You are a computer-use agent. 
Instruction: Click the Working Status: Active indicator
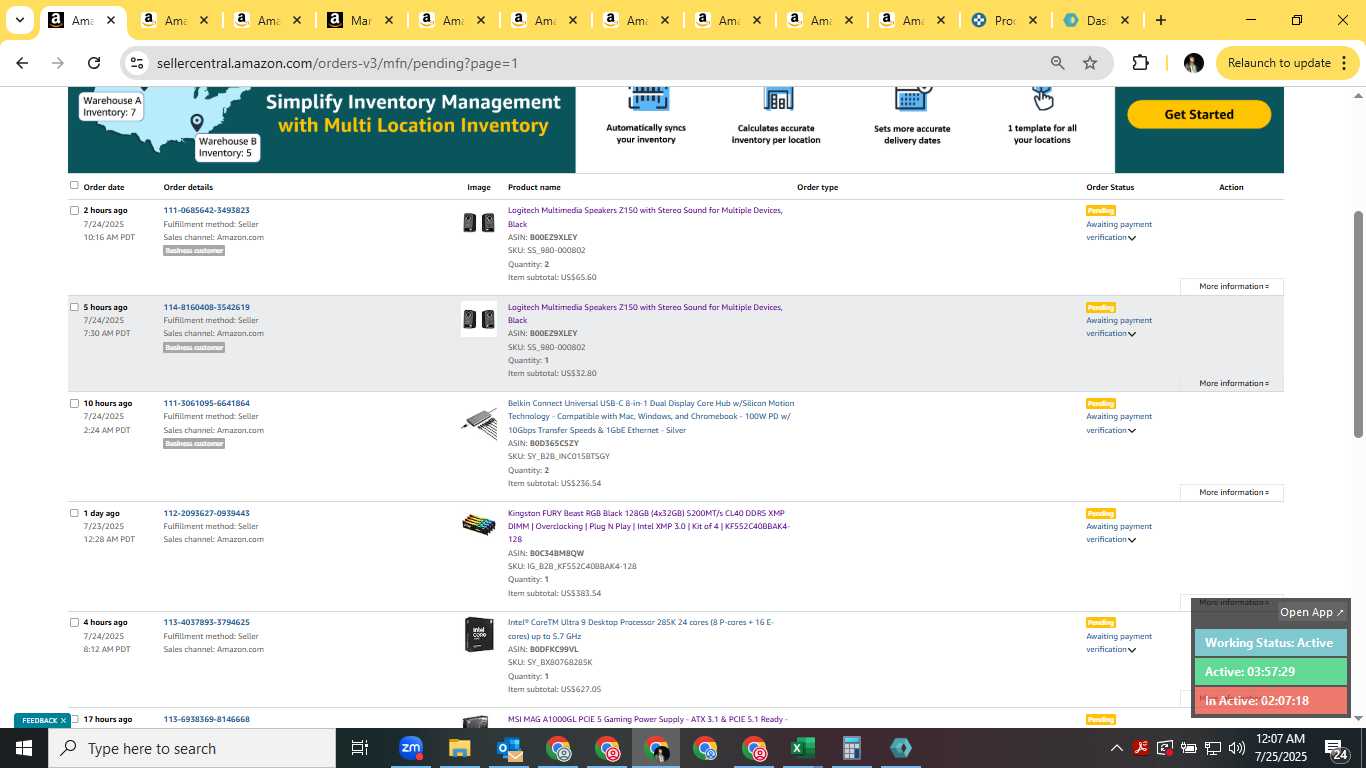point(1271,643)
